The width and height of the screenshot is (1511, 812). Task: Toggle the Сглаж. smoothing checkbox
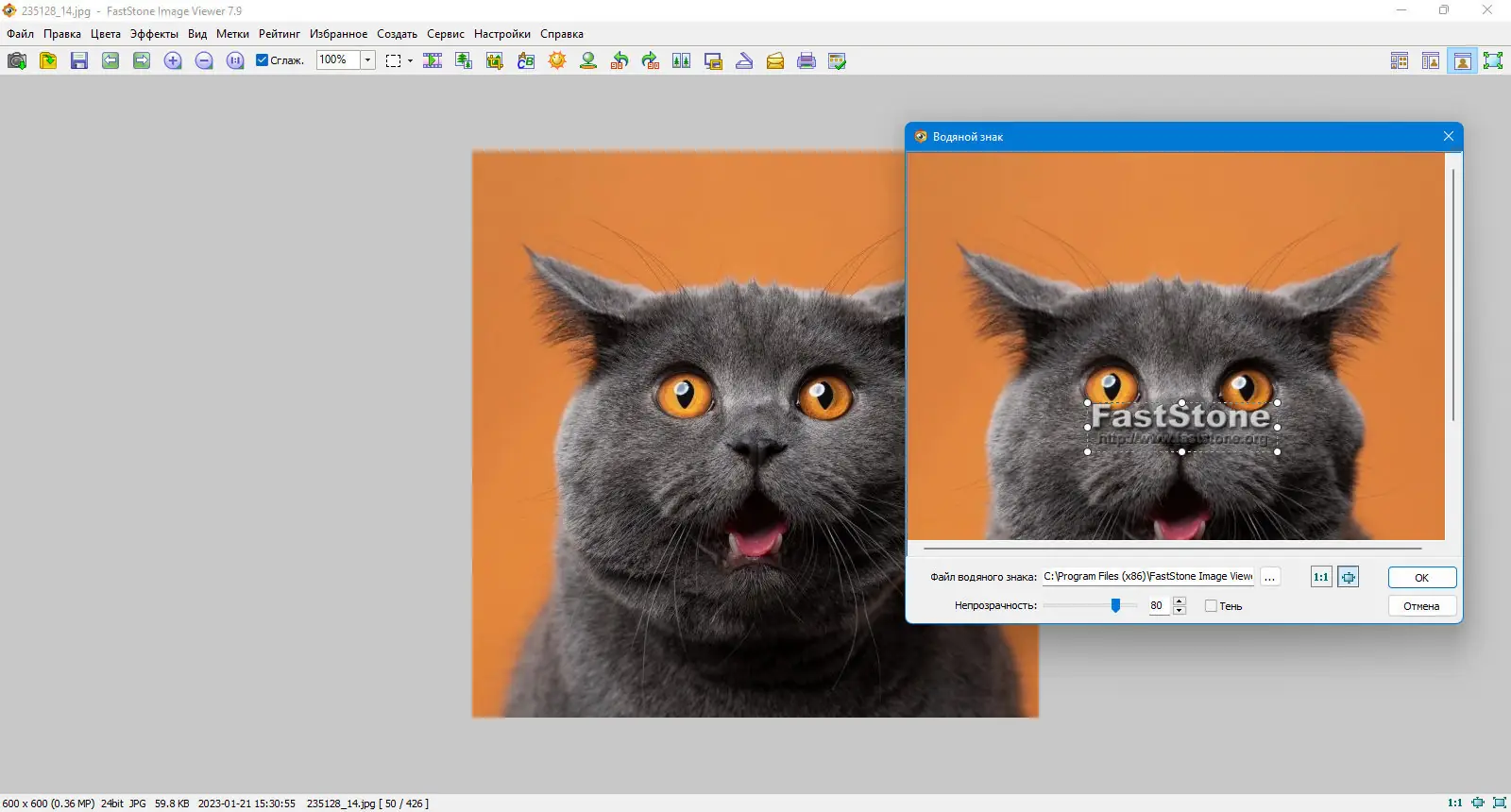tap(263, 60)
